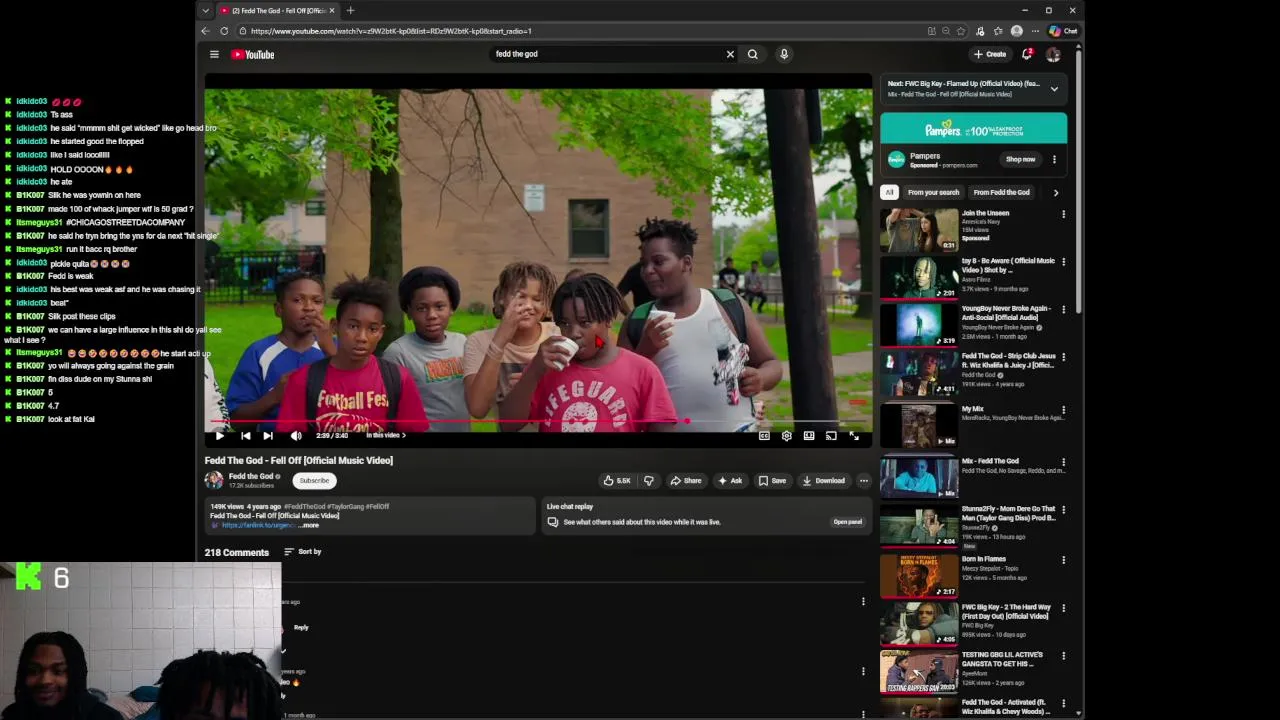Expand the Next mix playlist chevron
Viewport: 1280px width, 720px height.
pyautogui.click(x=1054, y=89)
